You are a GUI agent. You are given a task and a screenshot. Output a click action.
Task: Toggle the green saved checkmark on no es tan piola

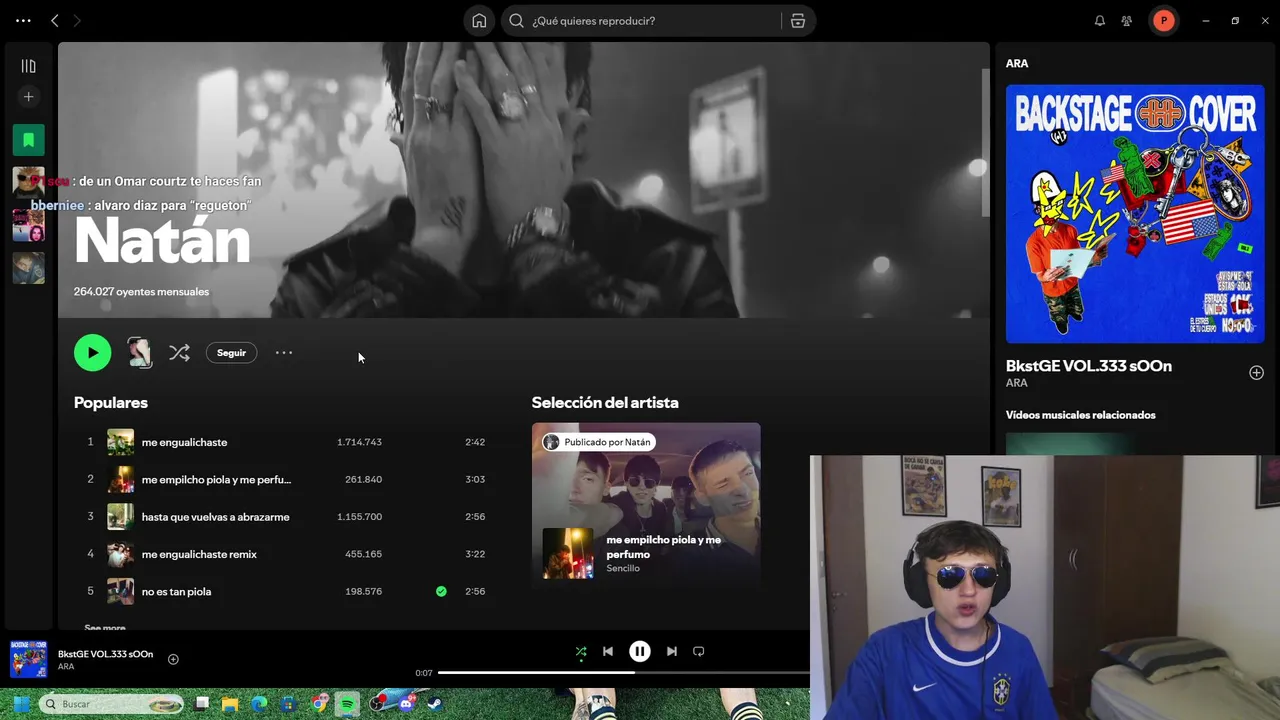441,591
